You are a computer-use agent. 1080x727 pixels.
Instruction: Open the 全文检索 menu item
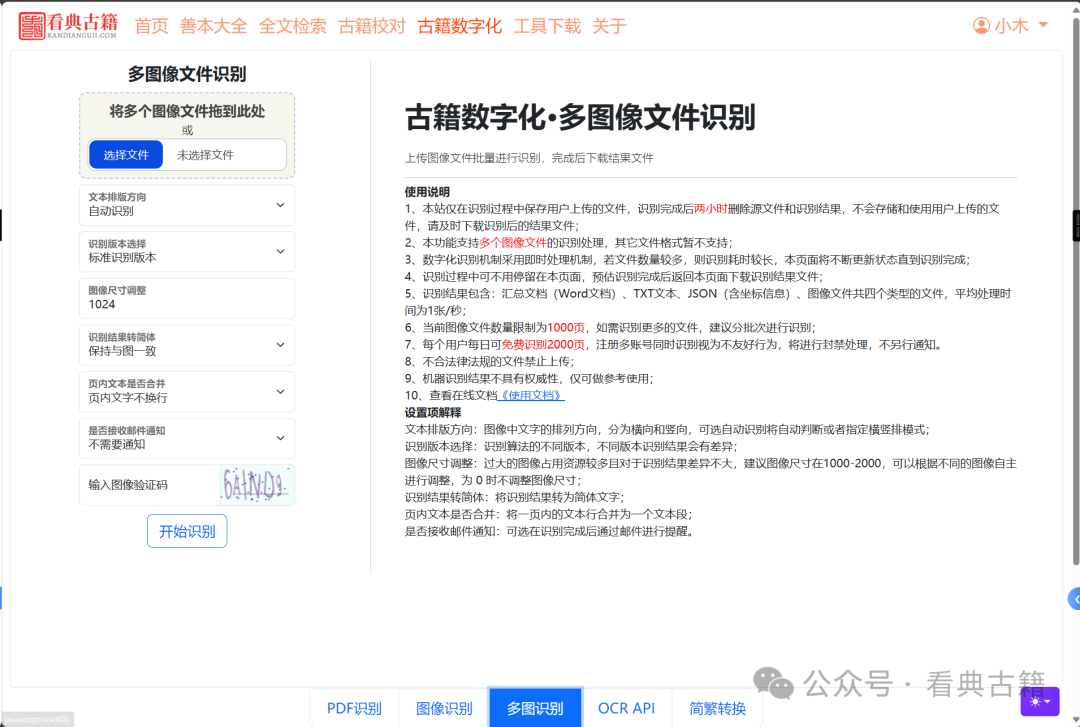(292, 27)
